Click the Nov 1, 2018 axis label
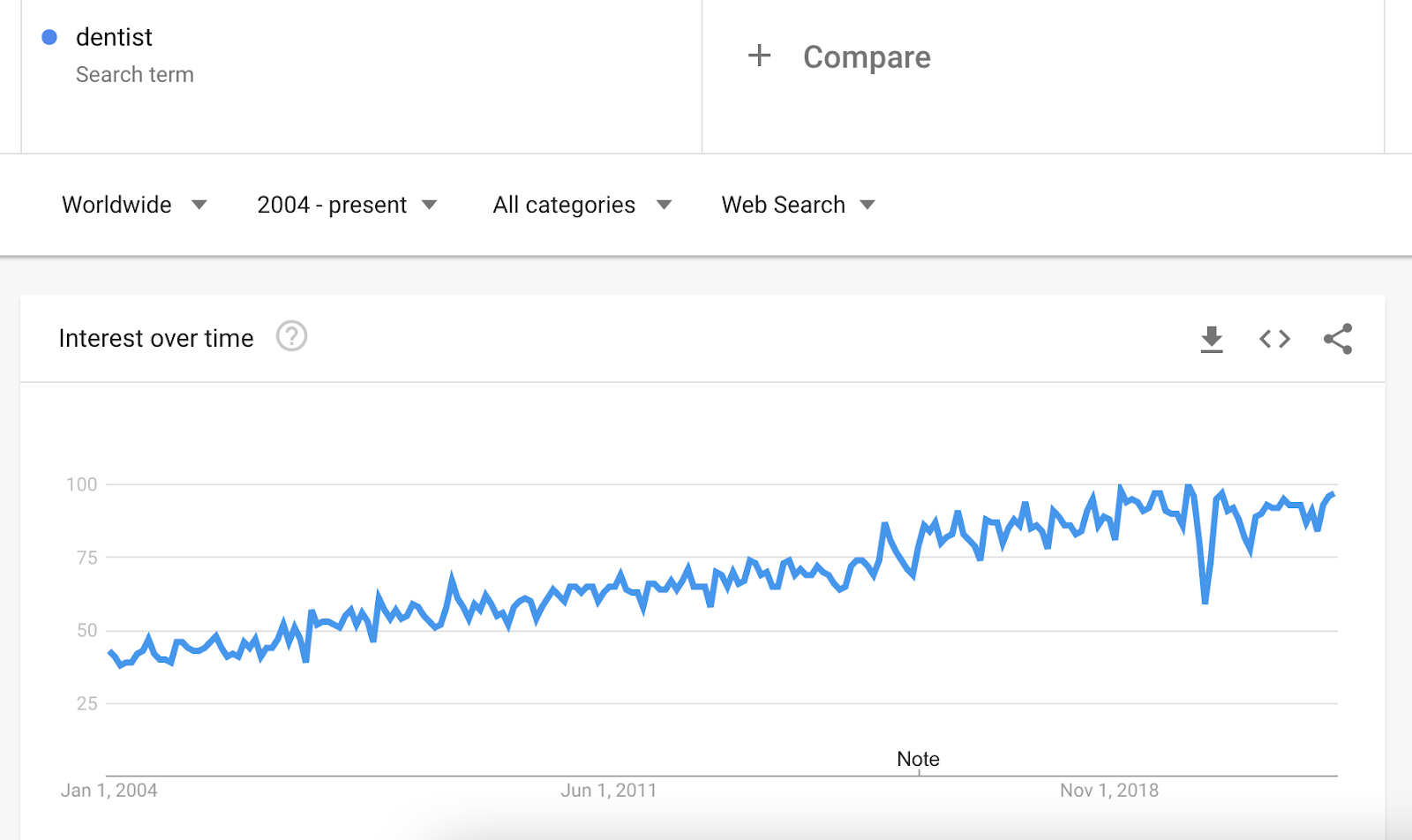Image resolution: width=1412 pixels, height=840 pixels. tap(1109, 791)
